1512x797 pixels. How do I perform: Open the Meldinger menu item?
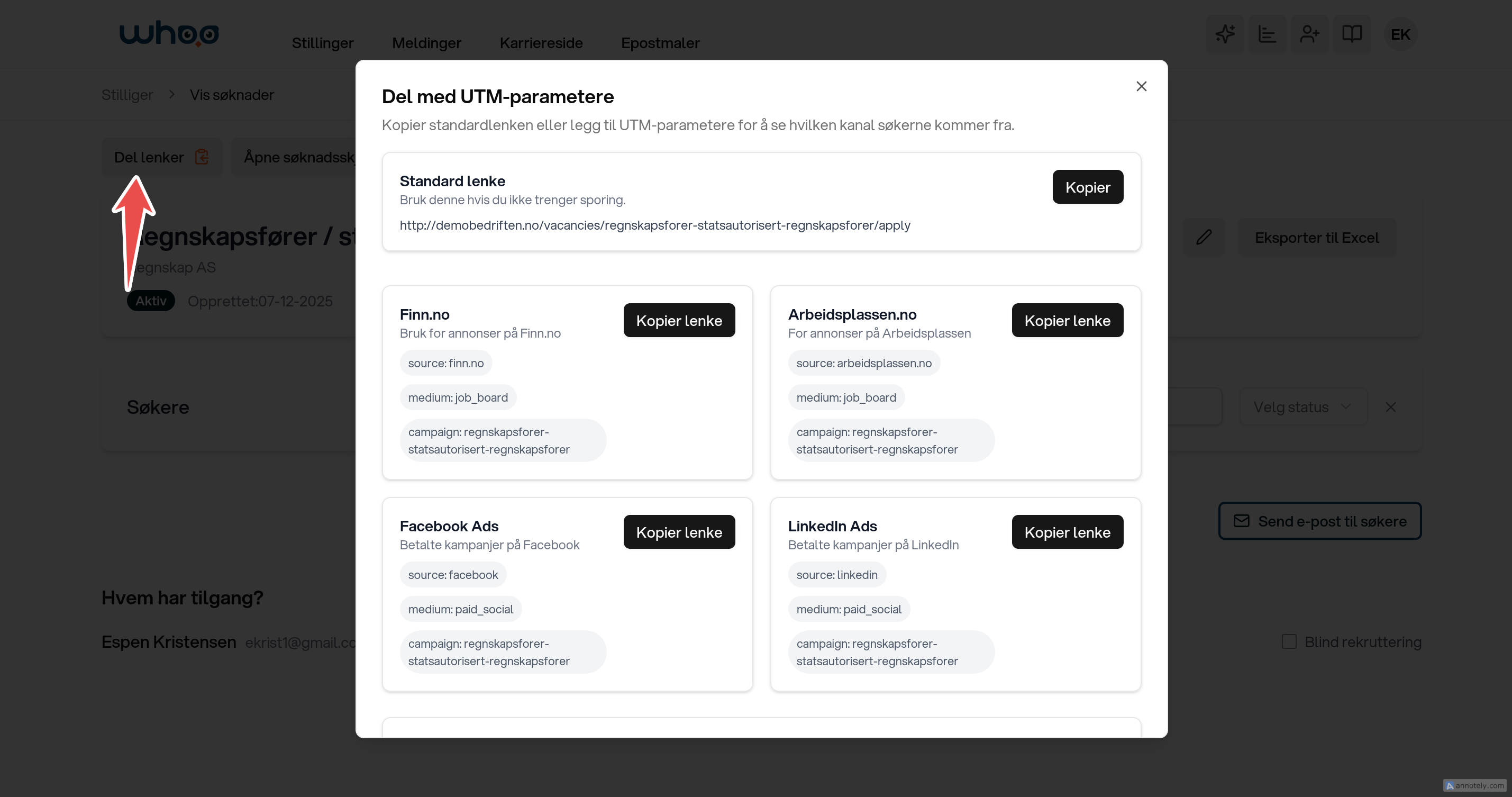[426, 43]
